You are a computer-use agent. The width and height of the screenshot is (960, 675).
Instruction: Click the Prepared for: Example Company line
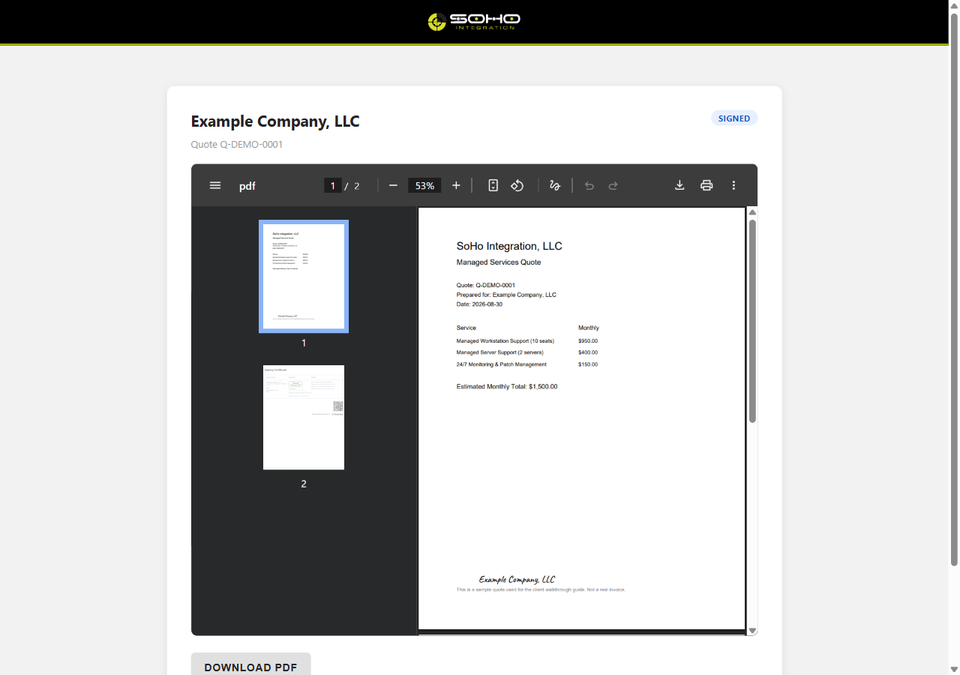(506, 295)
